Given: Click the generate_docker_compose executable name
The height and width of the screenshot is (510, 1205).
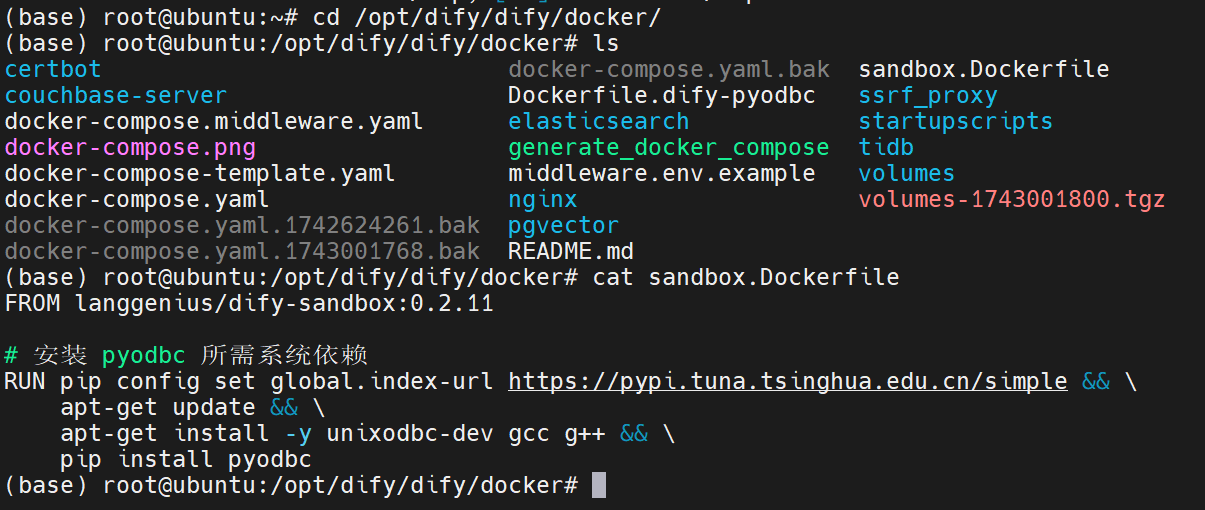Looking at the screenshot, I should pyautogui.click(x=669, y=148).
